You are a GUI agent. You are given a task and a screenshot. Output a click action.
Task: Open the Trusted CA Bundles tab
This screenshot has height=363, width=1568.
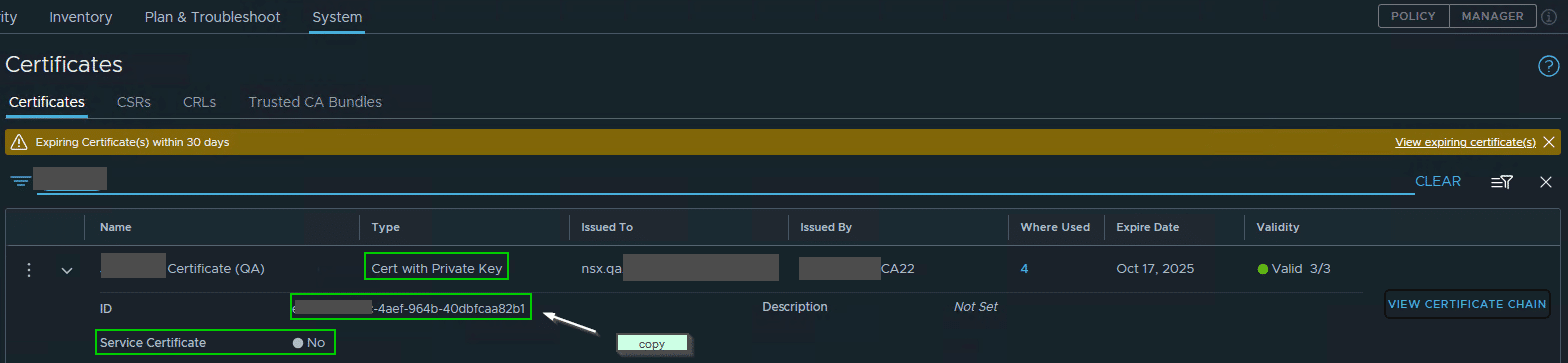[x=315, y=102]
